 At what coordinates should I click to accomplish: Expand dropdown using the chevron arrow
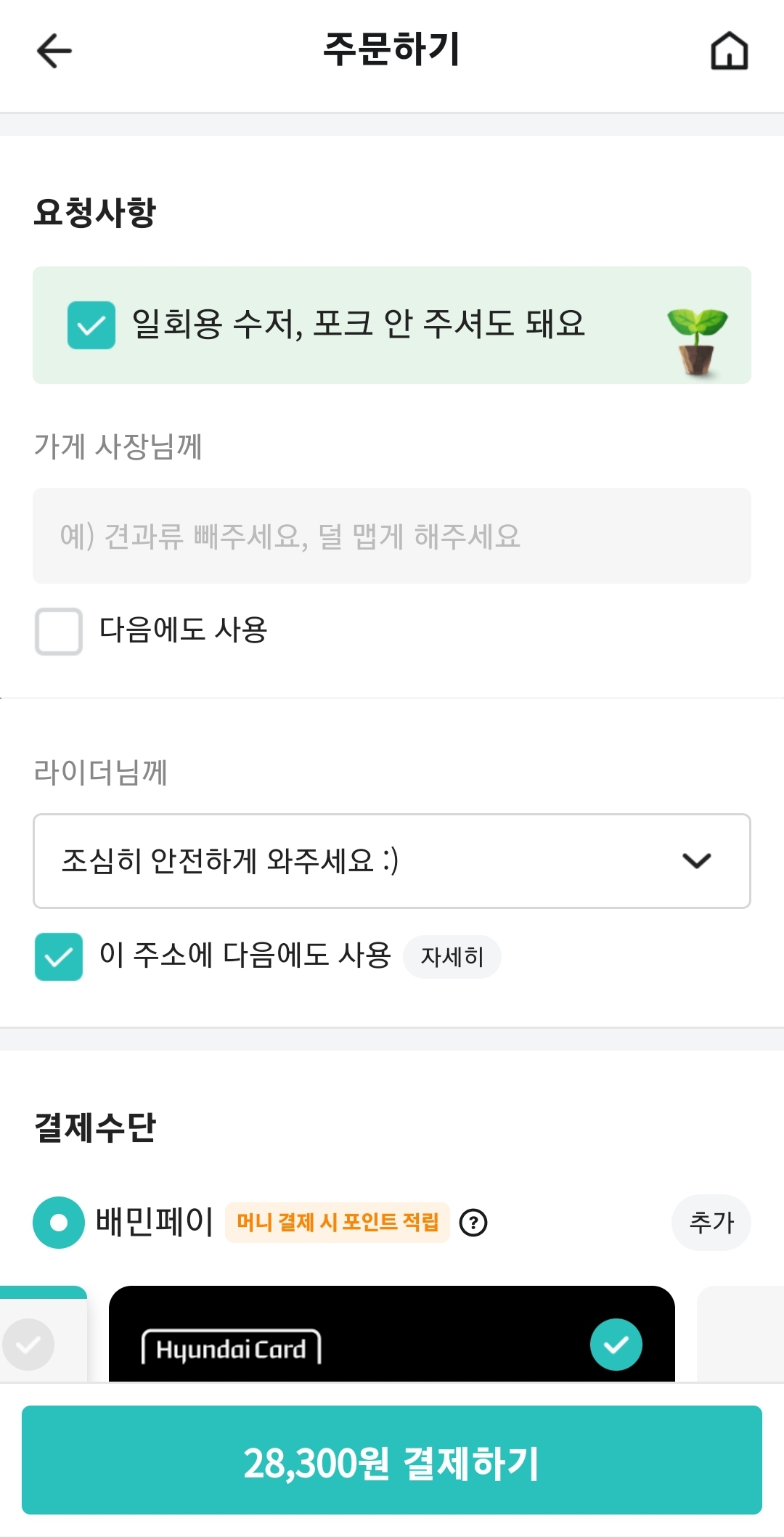point(697,861)
